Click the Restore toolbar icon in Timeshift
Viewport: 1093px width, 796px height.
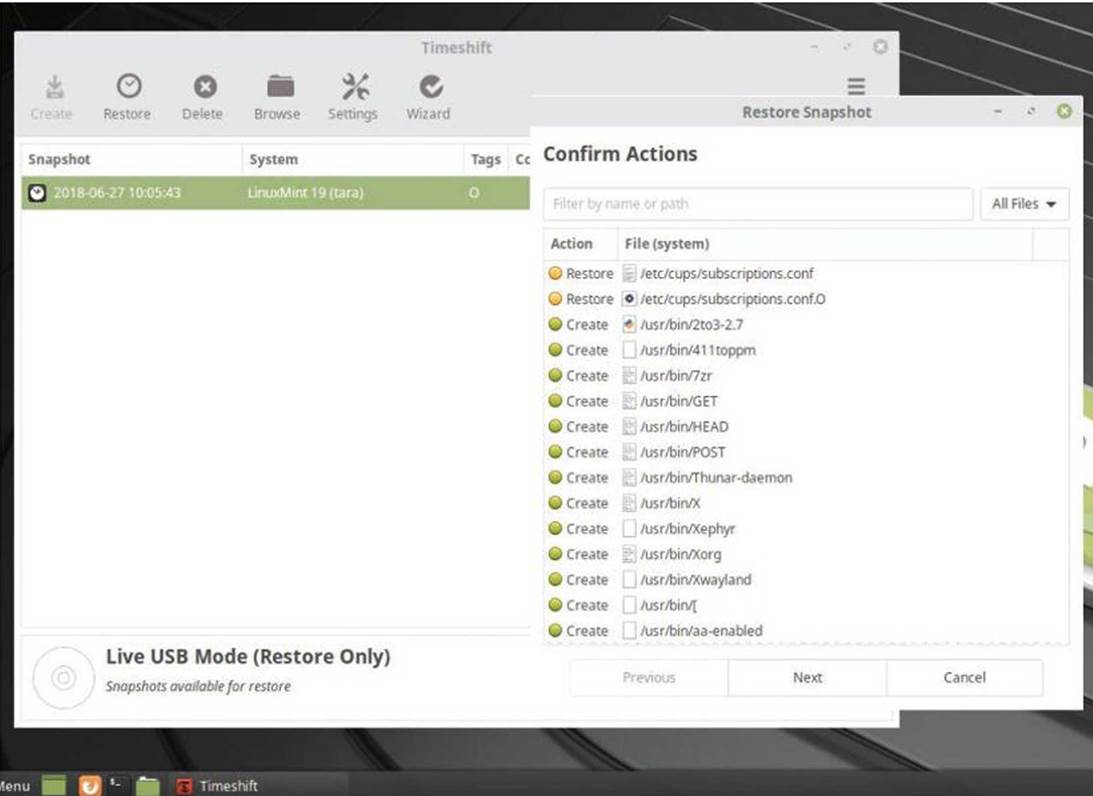pyautogui.click(x=129, y=86)
